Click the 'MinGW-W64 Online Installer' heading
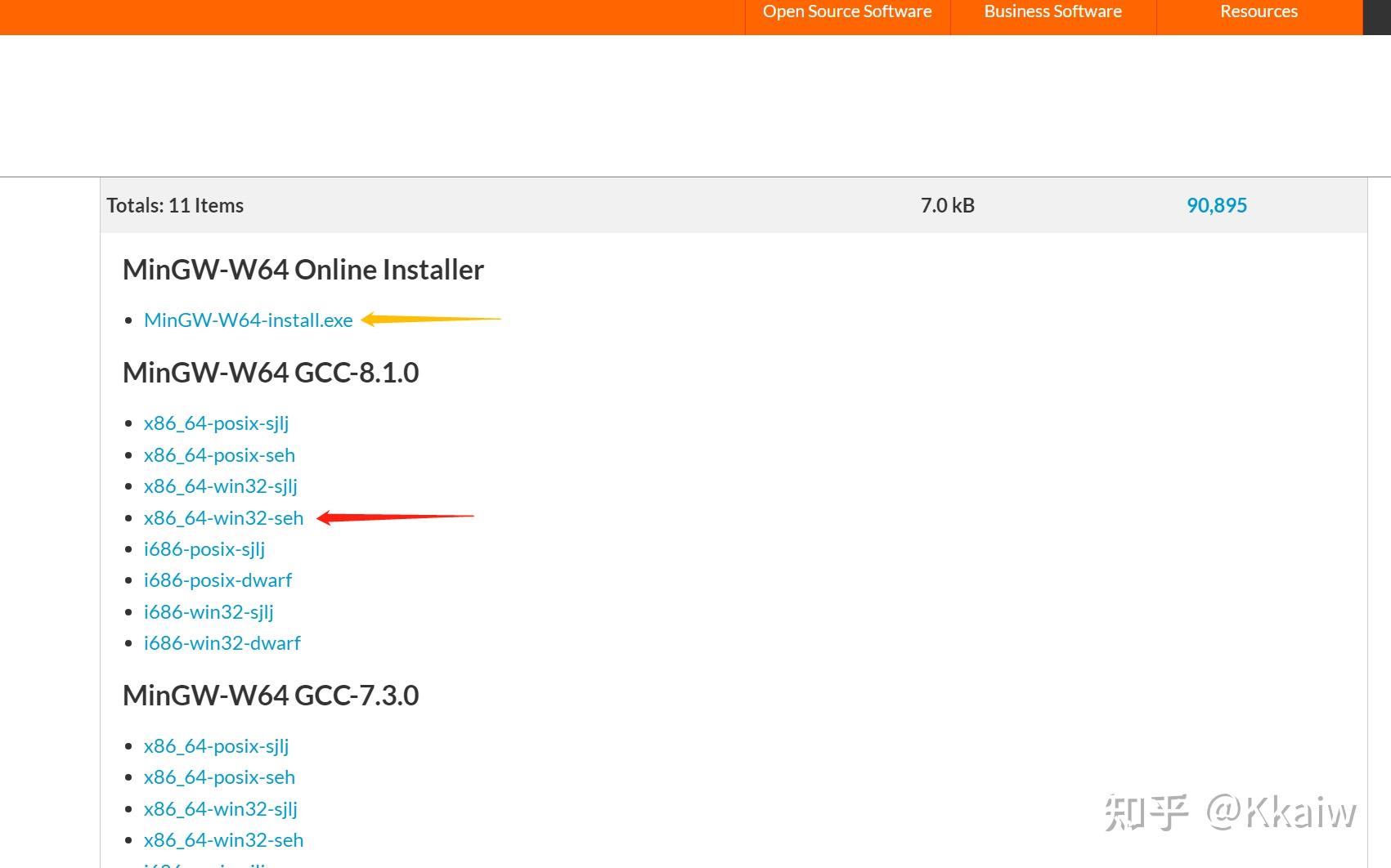Viewport: 1391px width, 868px height. pos(303,270)
